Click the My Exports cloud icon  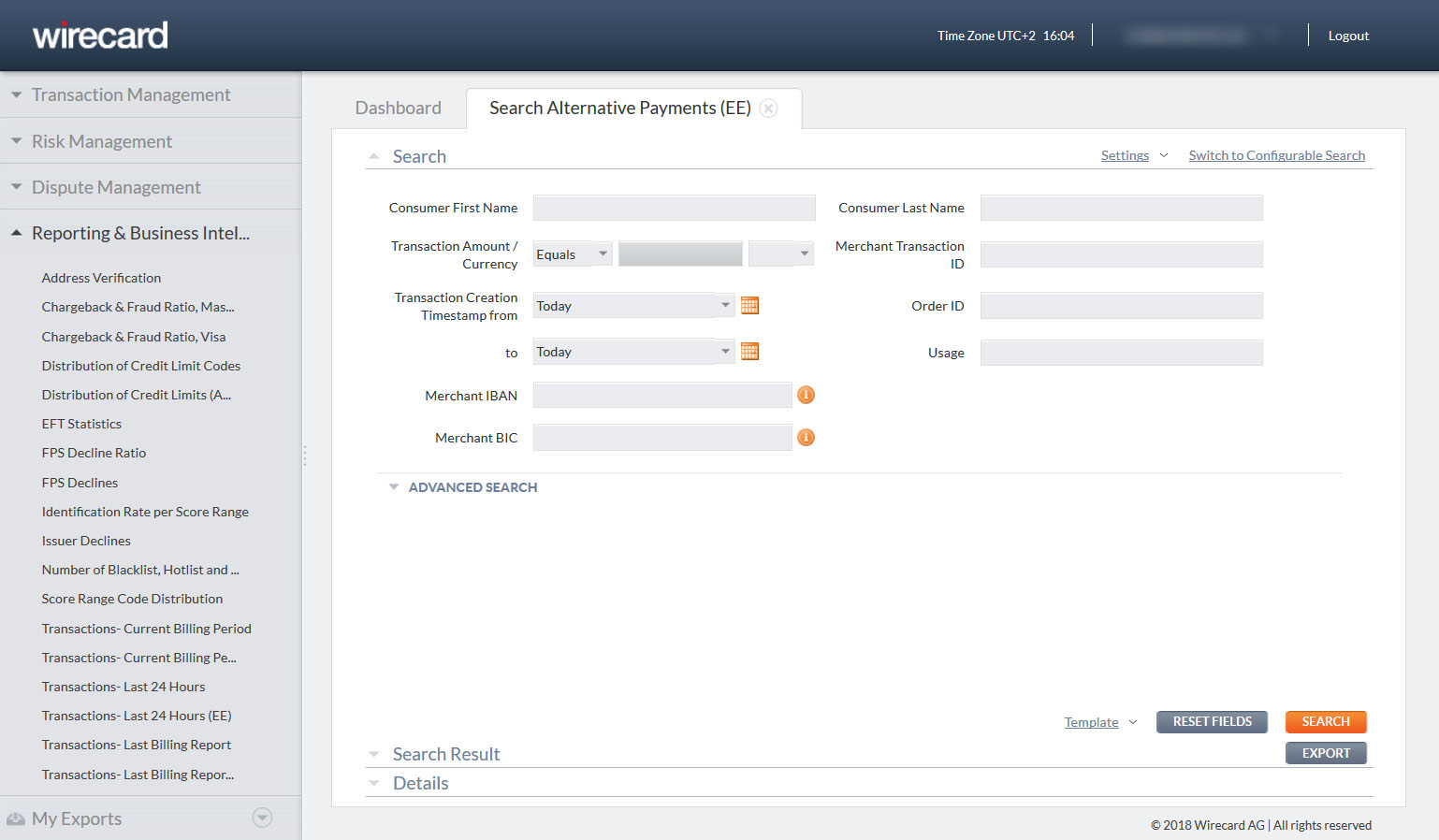click(x=16, y=818)
